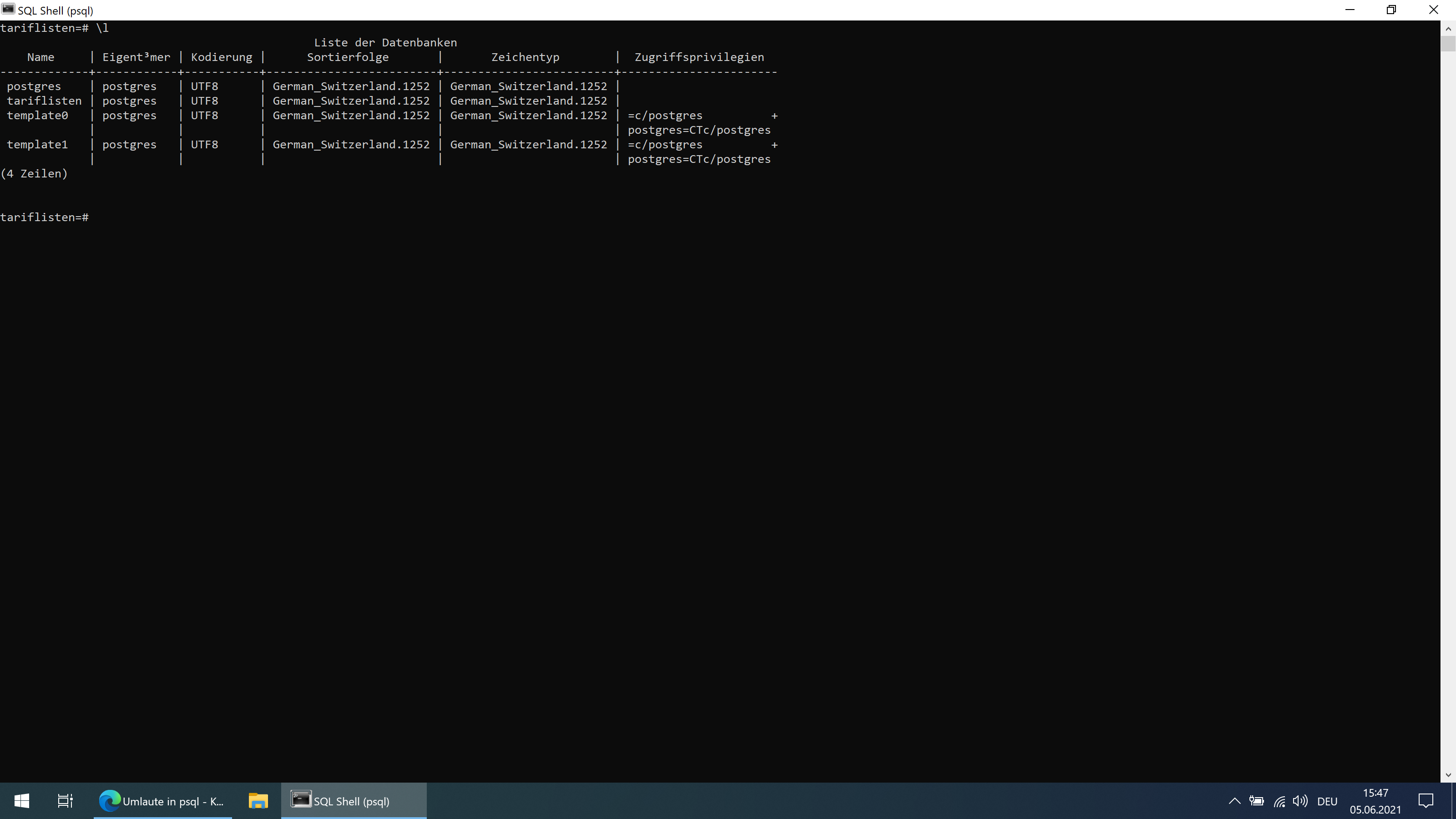Click the bottom 'tariflisten=#' prompt
Viewport: 1456px width, 819px height.
(45, 217)
